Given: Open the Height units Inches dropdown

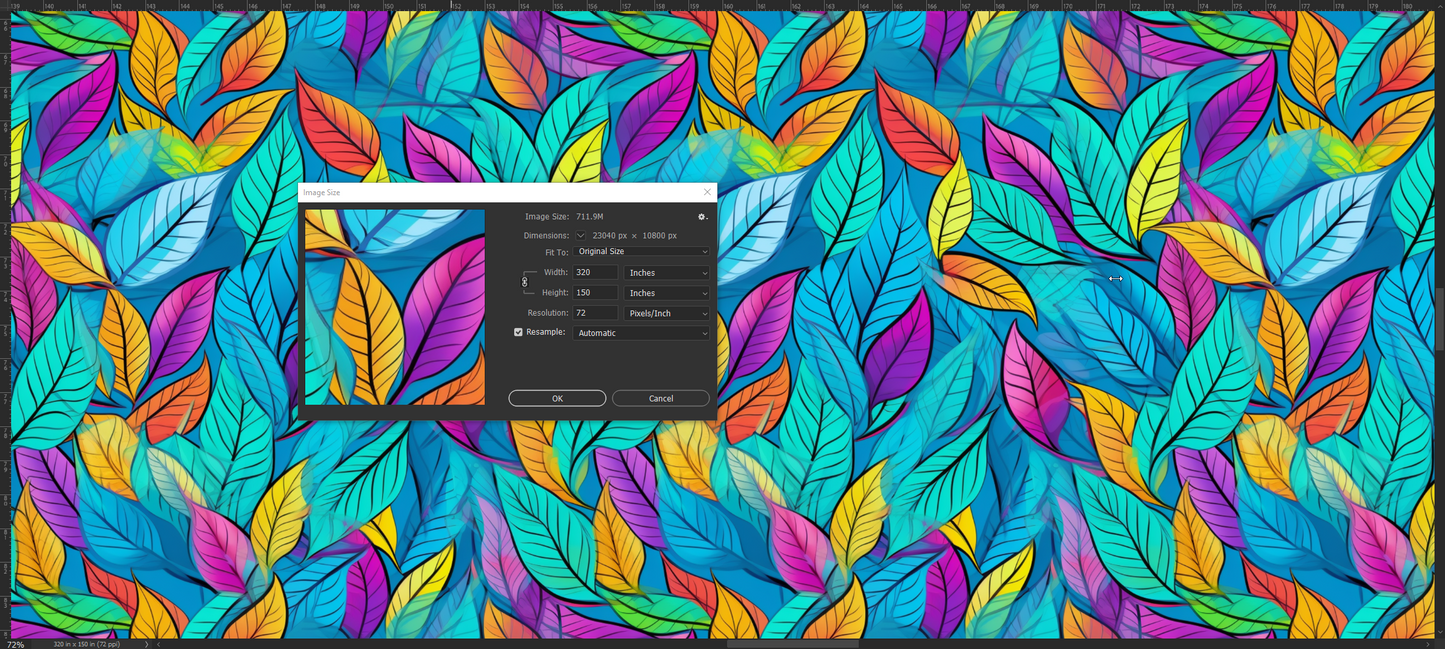Looking at the screenshot, I should [x=666, y=292].
